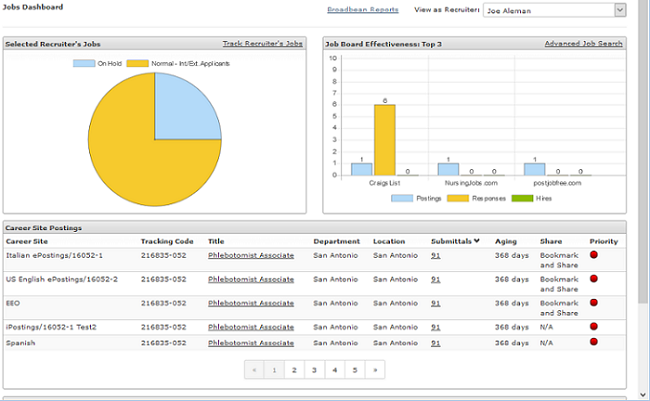
Task: Select page 5 in pagination
Action: pos(354,369)
